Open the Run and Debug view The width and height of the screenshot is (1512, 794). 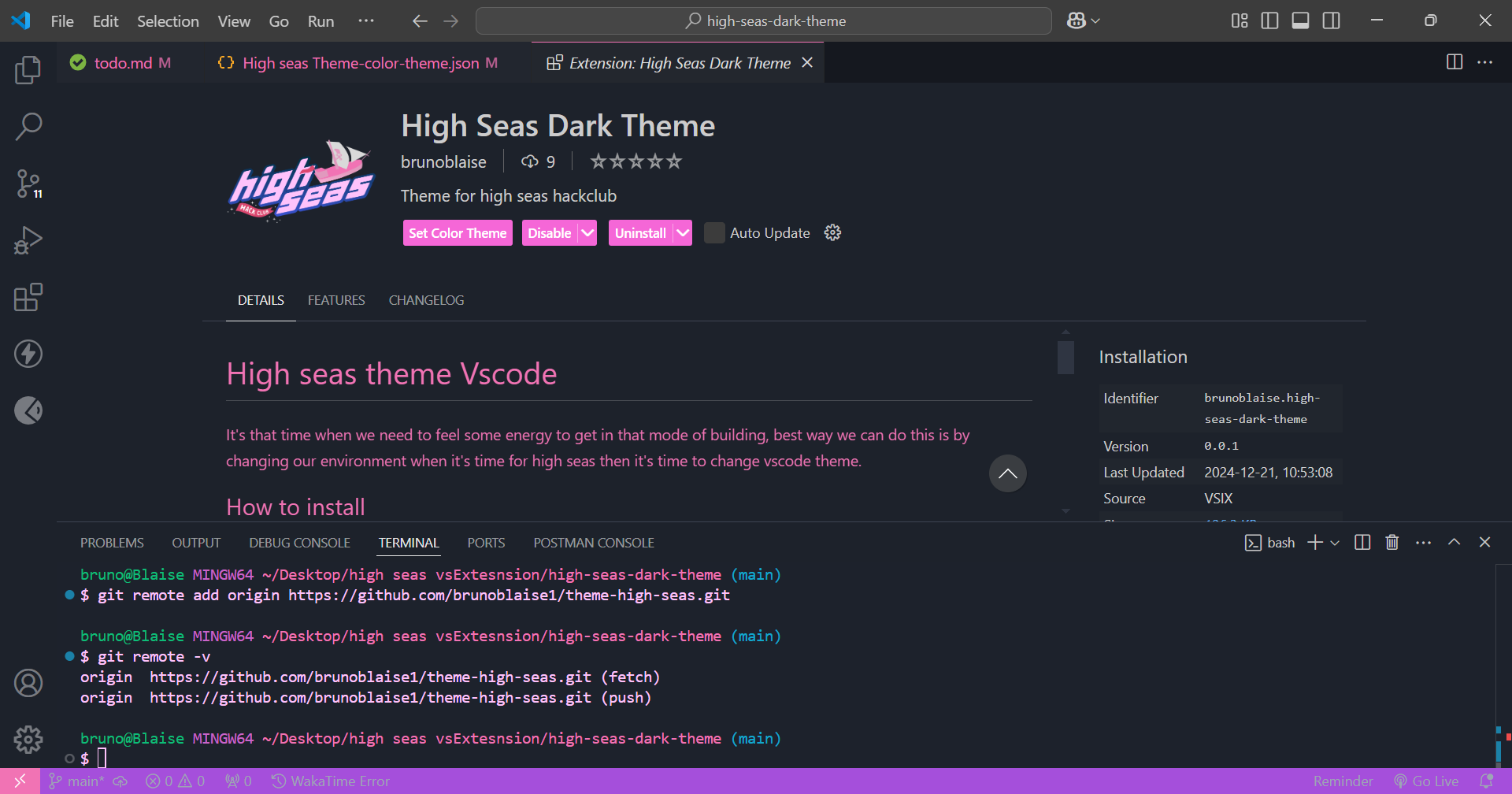click(28, 240)
